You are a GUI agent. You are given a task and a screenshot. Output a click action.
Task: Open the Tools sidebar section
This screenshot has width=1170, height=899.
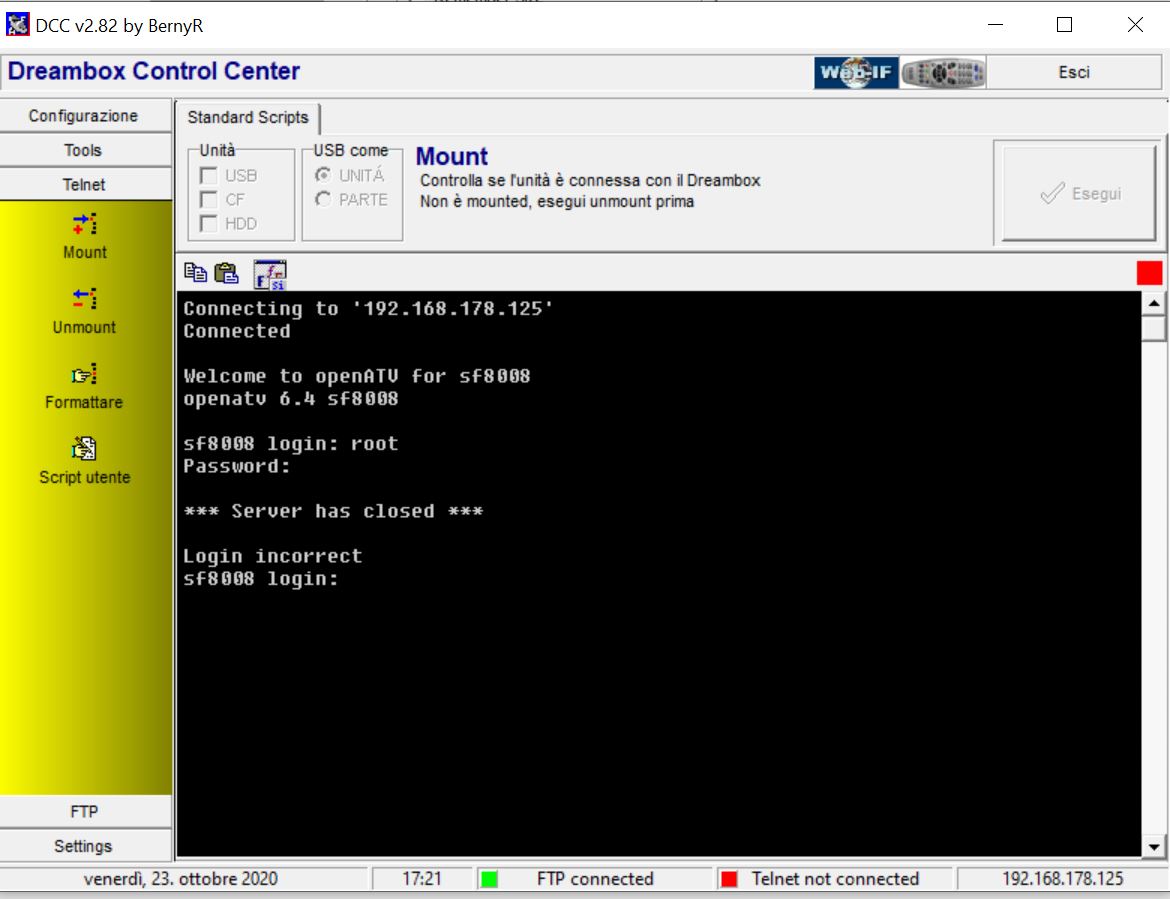86,150
